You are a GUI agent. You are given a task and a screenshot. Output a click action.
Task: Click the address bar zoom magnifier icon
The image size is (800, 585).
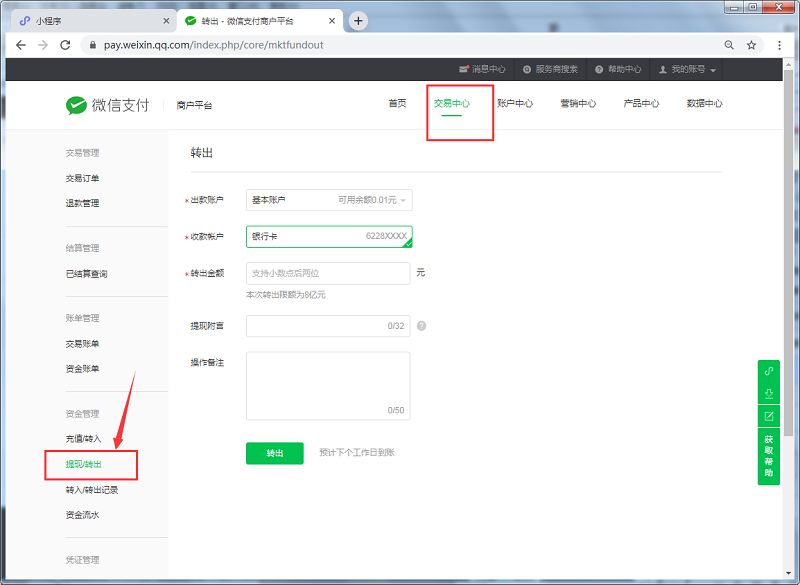coord(729,45)
